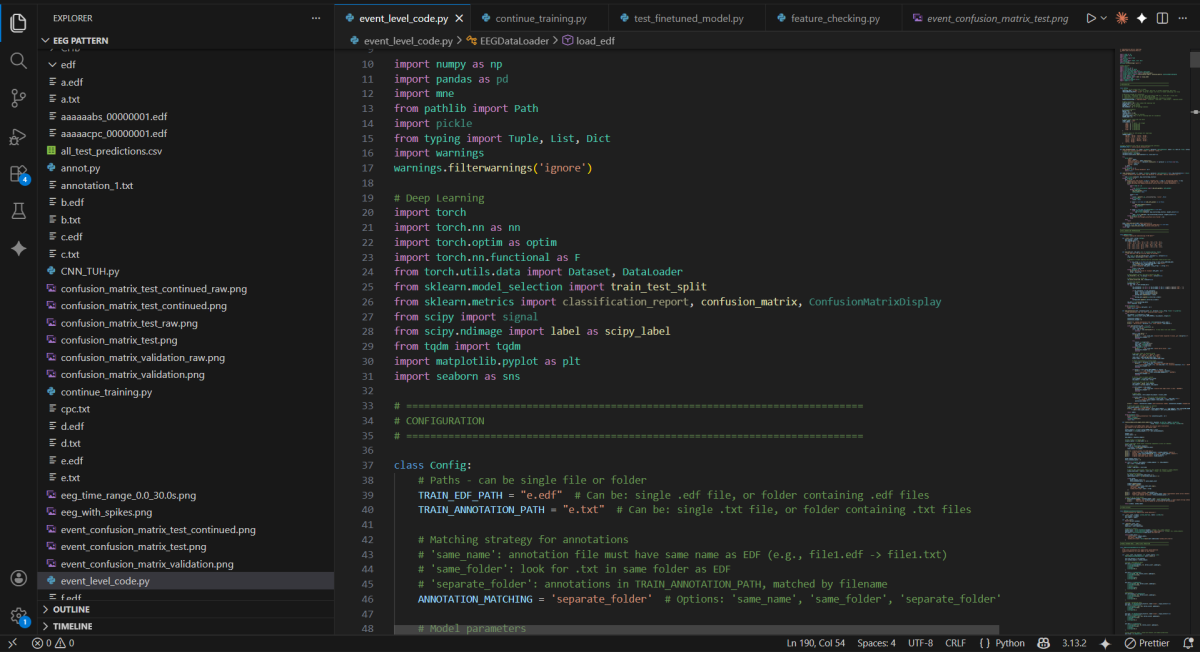This screenshot has height=652, width=1200.
Task: Expand the OUTLINE section
Action: click(x=70, y=609)
